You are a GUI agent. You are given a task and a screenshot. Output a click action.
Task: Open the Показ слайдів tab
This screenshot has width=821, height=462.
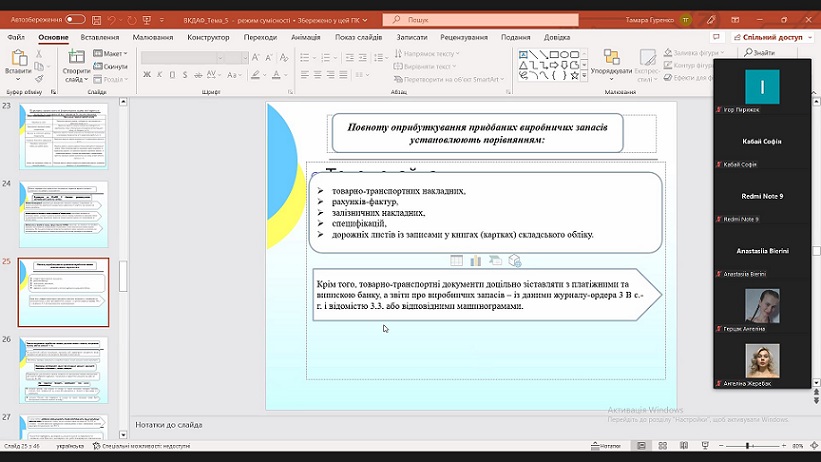click(359, 37)
